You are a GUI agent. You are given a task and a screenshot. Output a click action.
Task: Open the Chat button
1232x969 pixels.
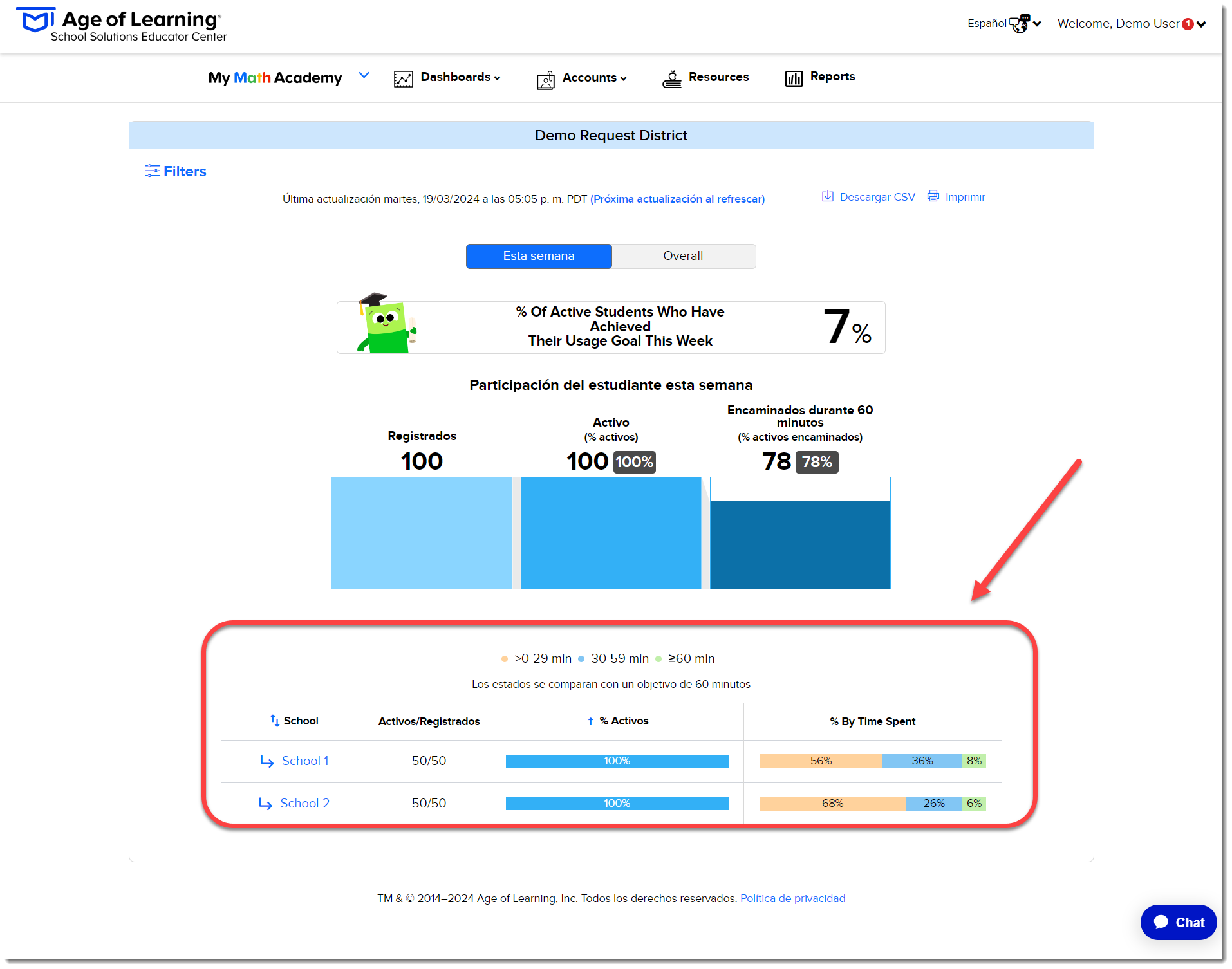point(1178,922)
